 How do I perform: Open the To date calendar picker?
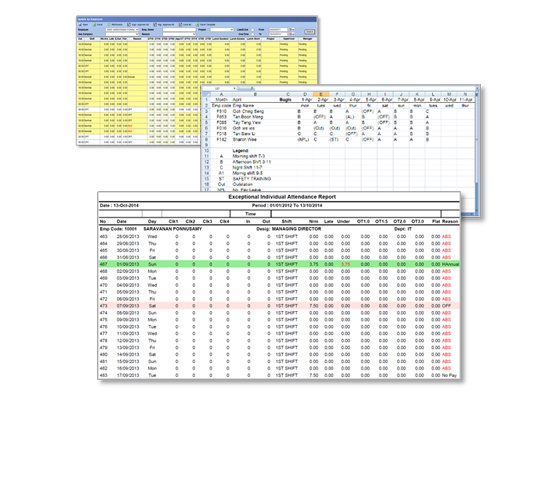[x=291, y=34]
